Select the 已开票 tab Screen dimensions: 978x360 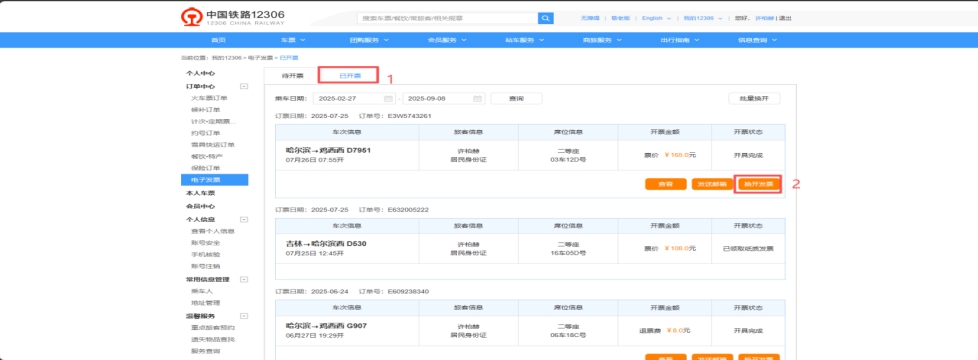click(349, 75)
